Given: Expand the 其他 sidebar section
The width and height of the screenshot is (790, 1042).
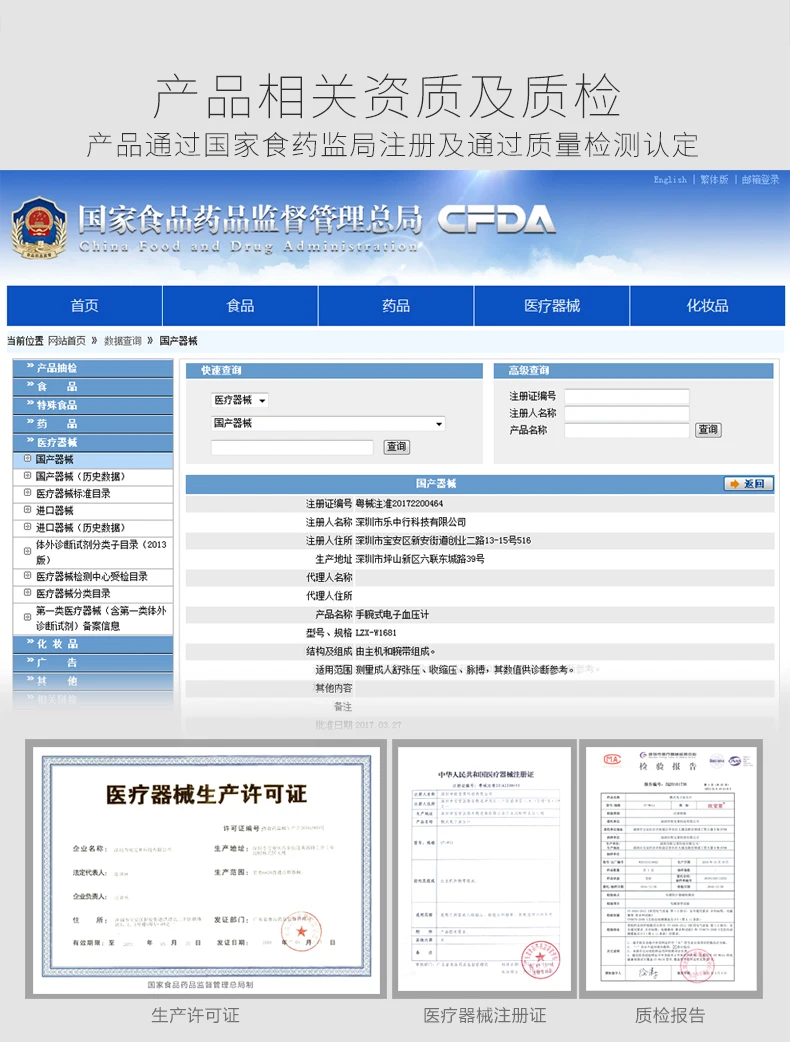Looking at the screenshot, I should tap(93, 681).
